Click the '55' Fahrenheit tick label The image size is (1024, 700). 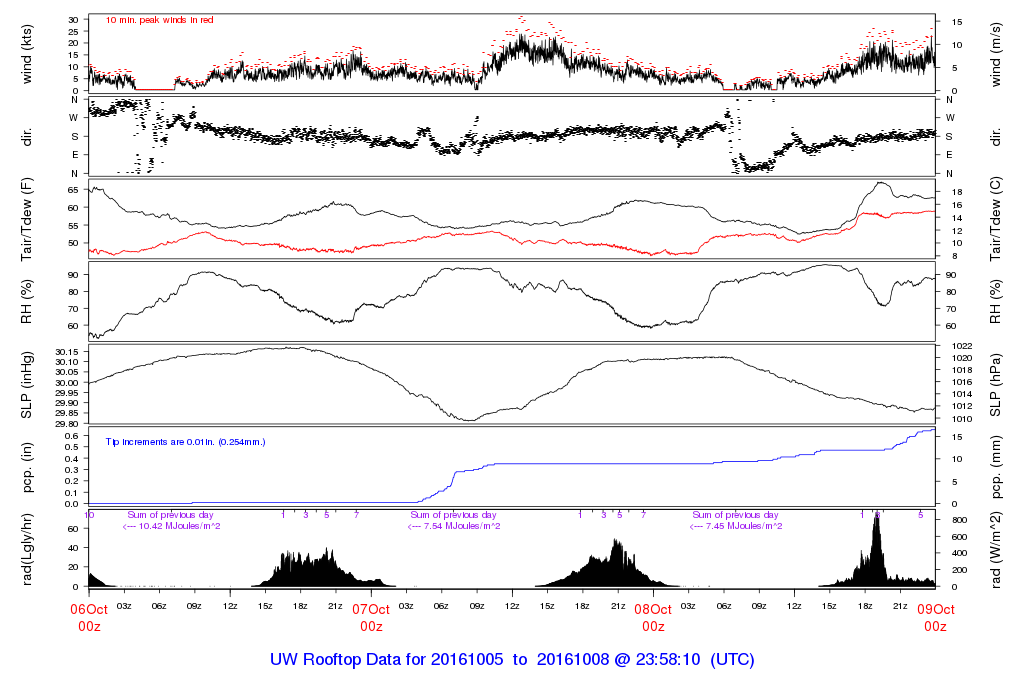tap(73, 225)
